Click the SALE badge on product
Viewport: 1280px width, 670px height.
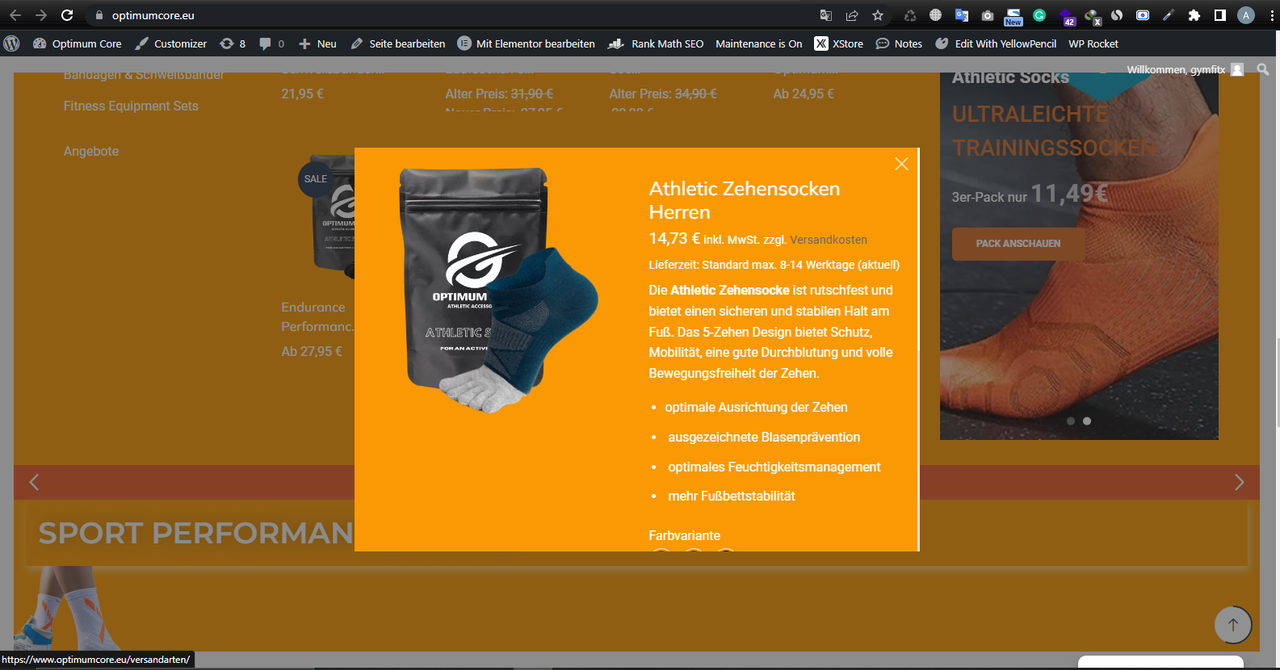click(315, 179)
